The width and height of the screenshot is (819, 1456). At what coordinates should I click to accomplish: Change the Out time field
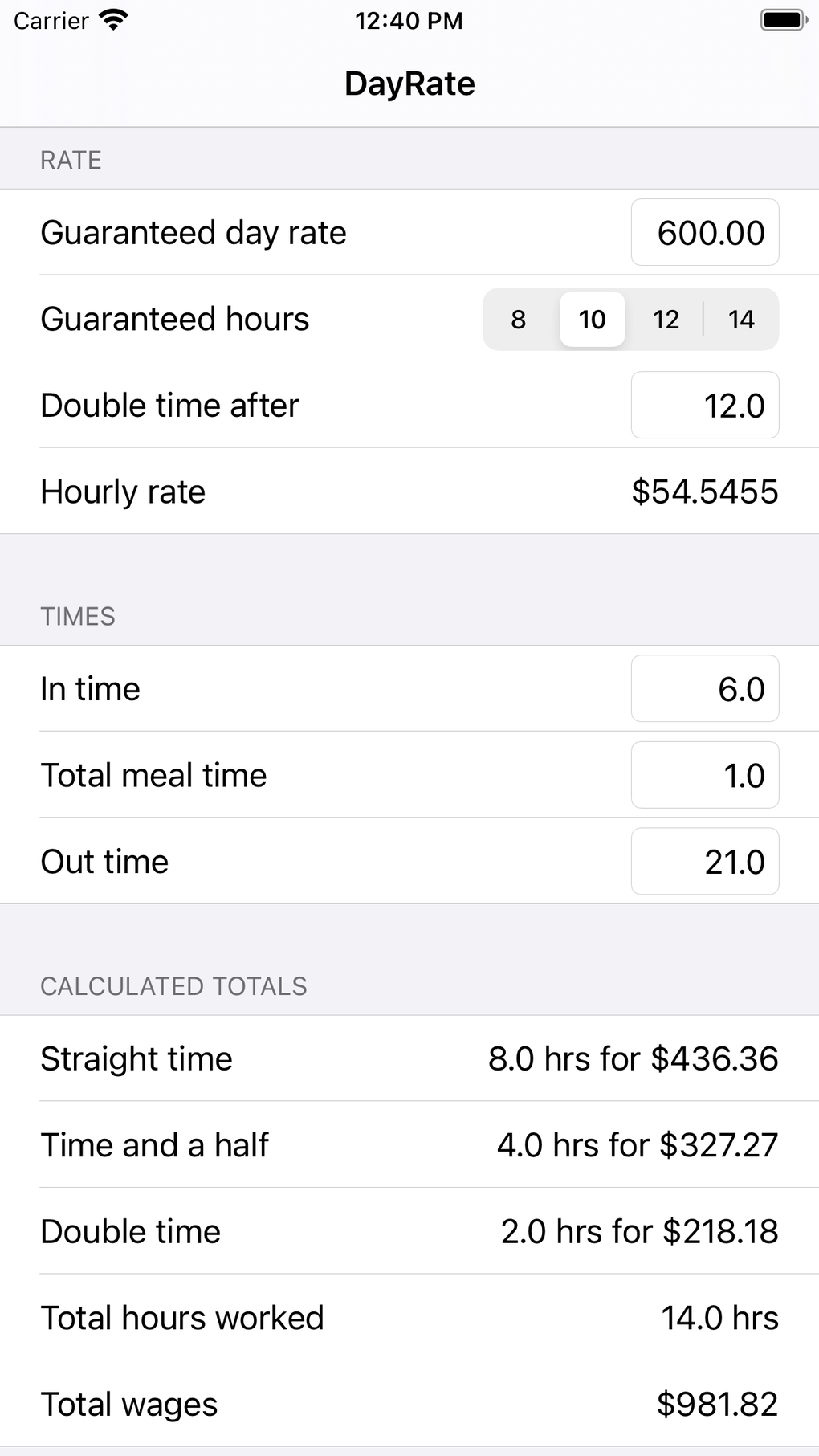point(704,862)
